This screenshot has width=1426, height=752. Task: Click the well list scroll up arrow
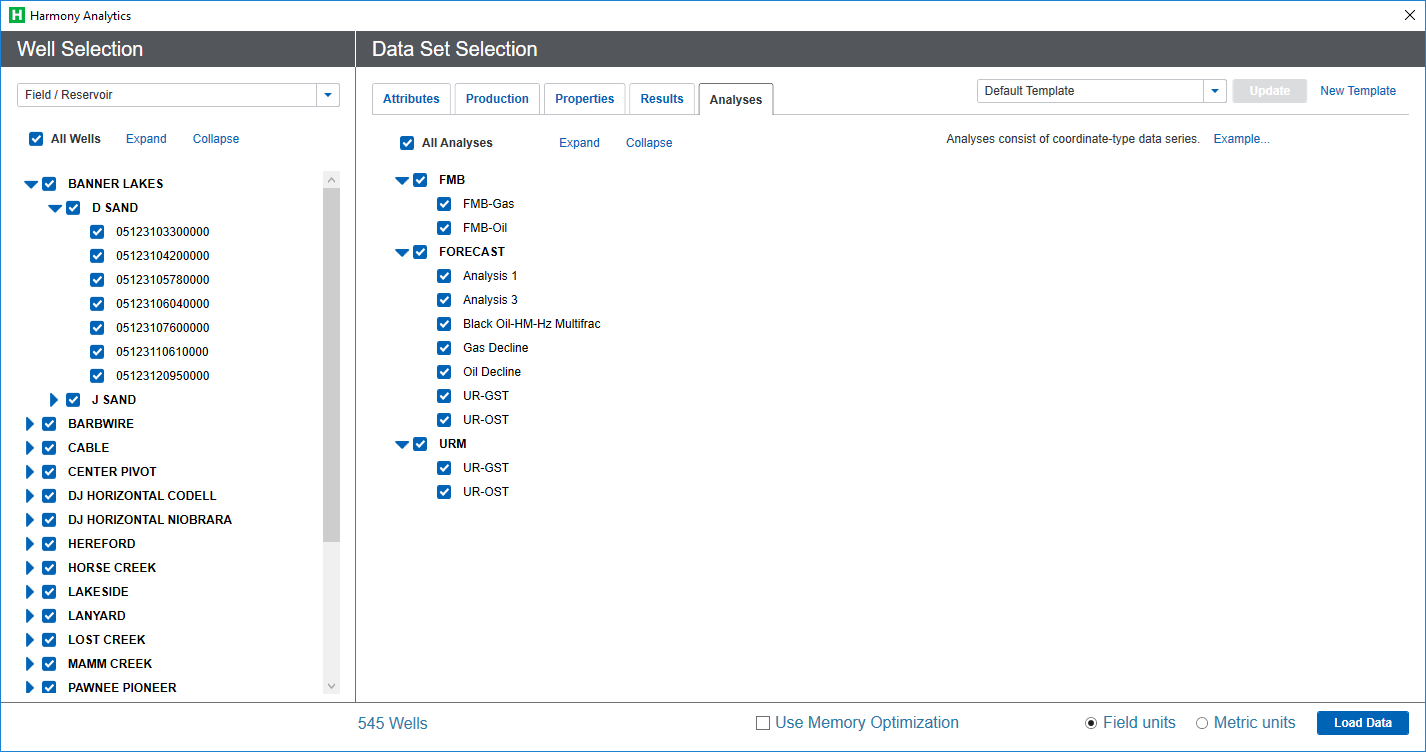click(x=332, y=179)
